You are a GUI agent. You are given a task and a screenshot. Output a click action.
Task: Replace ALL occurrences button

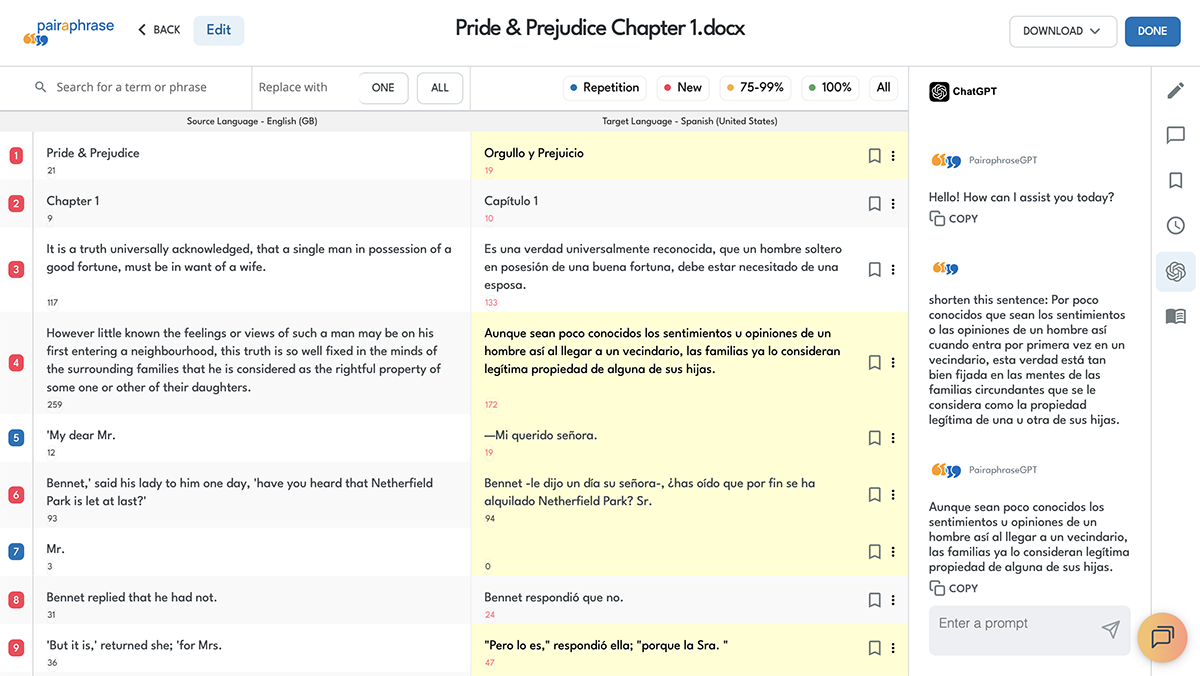click(440, 88)
